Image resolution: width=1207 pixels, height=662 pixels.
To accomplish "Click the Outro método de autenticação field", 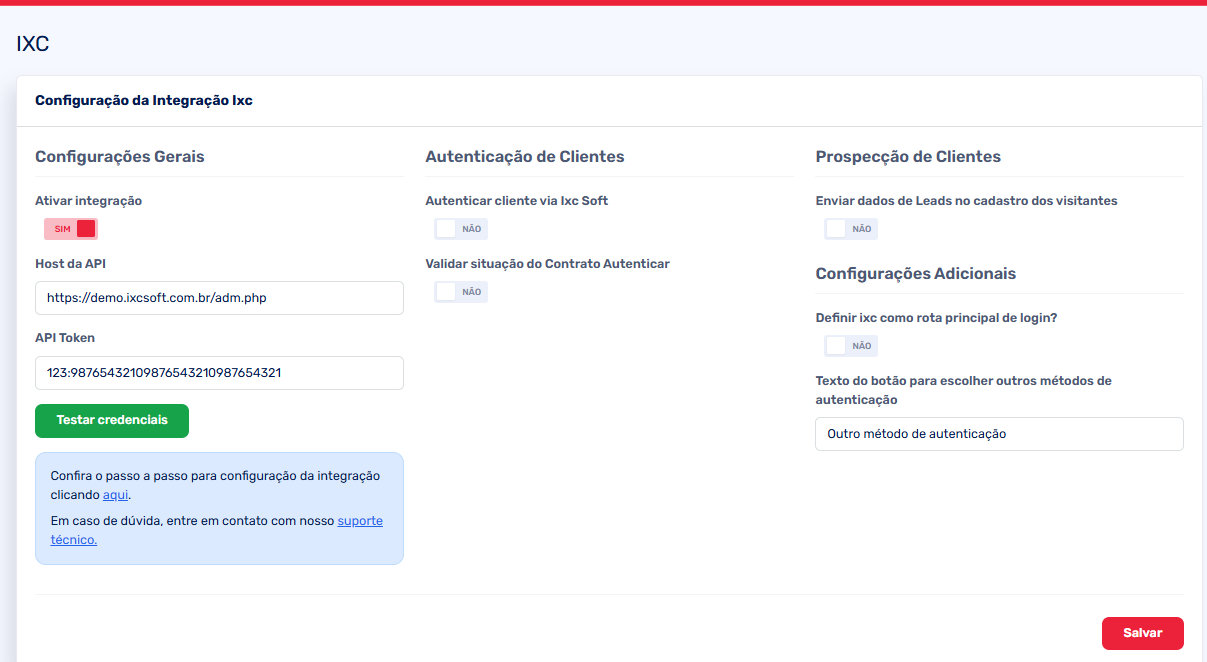I will click(999, 434).
